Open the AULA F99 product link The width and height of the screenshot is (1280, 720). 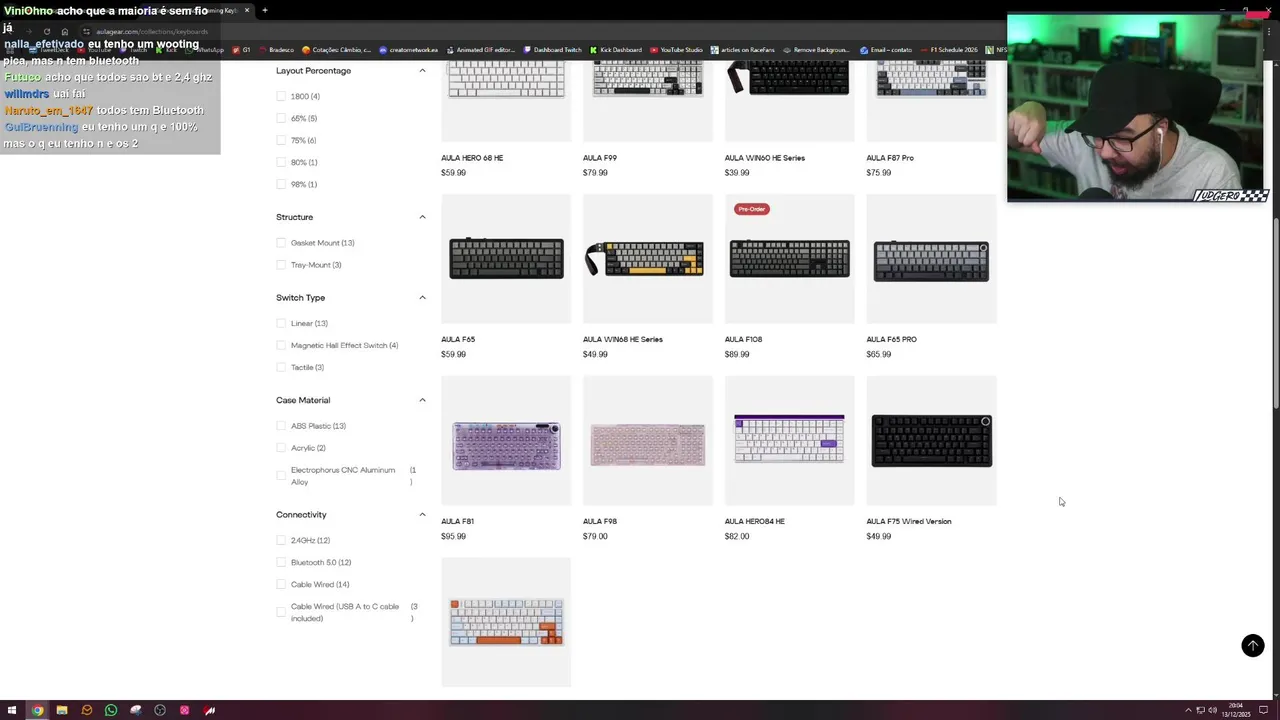click(x=600, y=158)
